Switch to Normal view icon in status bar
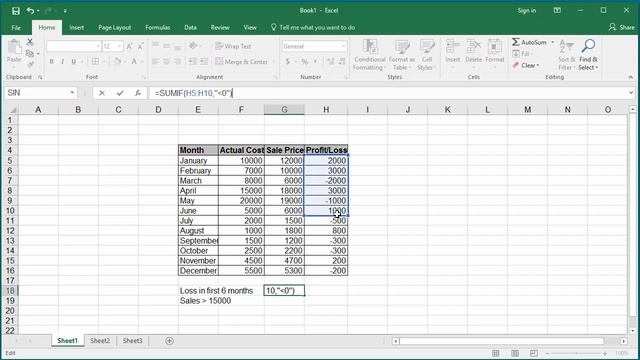This screenshot has width=640, height=360. click(x=496, y=353)
